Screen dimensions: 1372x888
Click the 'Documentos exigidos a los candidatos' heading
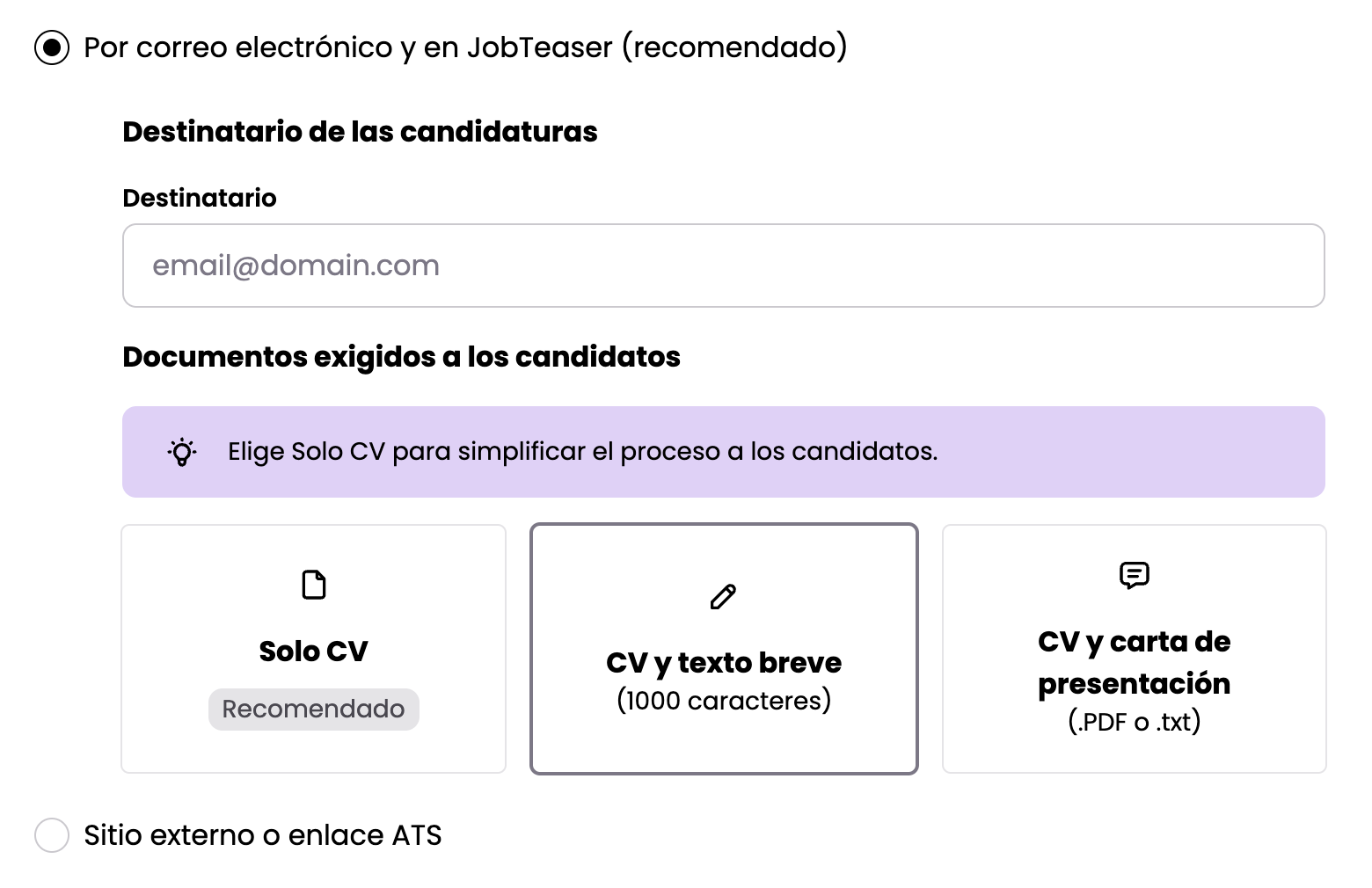(402, 357)
